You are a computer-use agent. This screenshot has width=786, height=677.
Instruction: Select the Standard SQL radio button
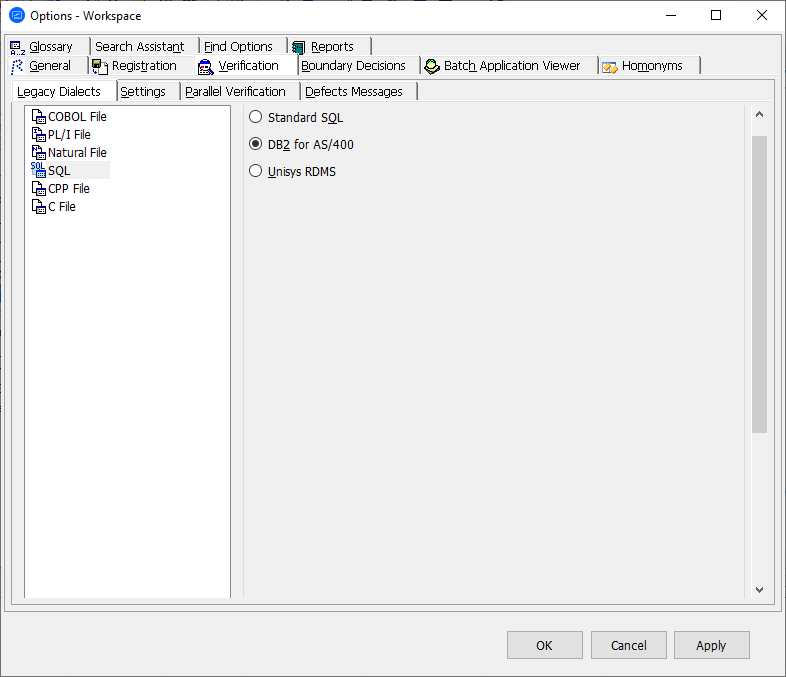(256, 118)
